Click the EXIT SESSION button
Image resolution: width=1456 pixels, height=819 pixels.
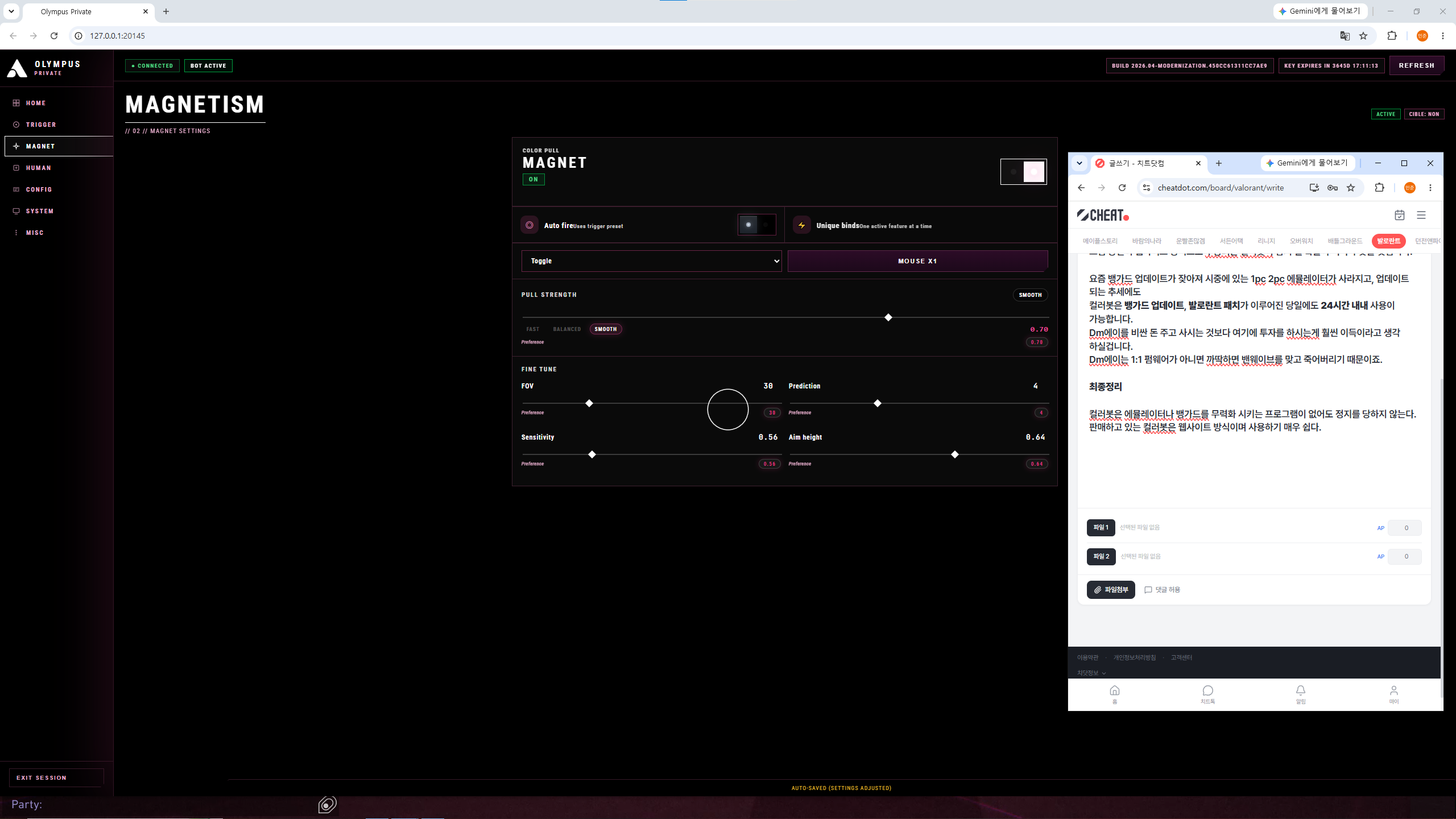pos(56,777)
